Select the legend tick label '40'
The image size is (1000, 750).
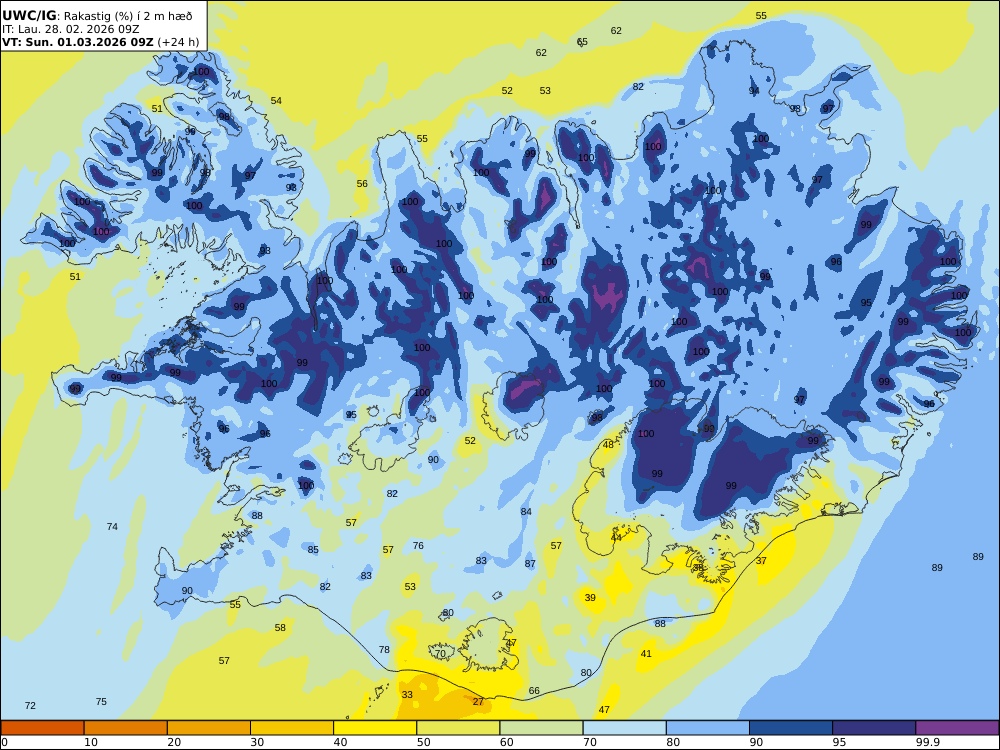pos(341,742)
